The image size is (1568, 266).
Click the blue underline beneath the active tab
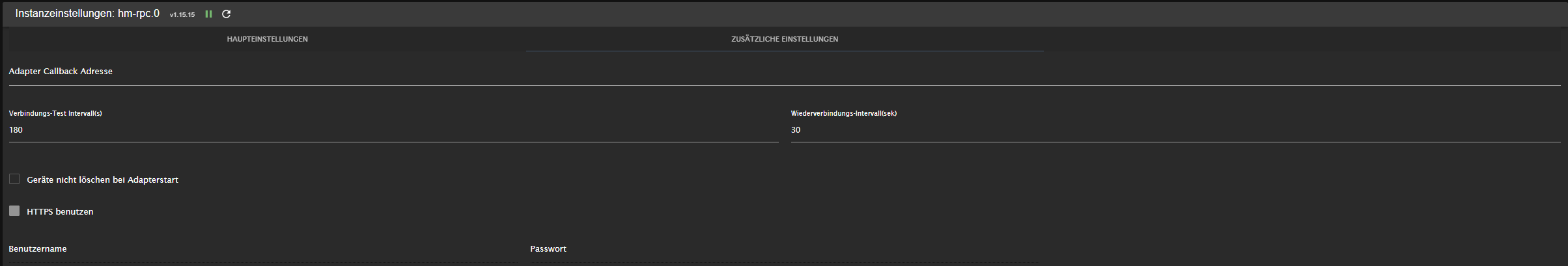tap(784, 51)
